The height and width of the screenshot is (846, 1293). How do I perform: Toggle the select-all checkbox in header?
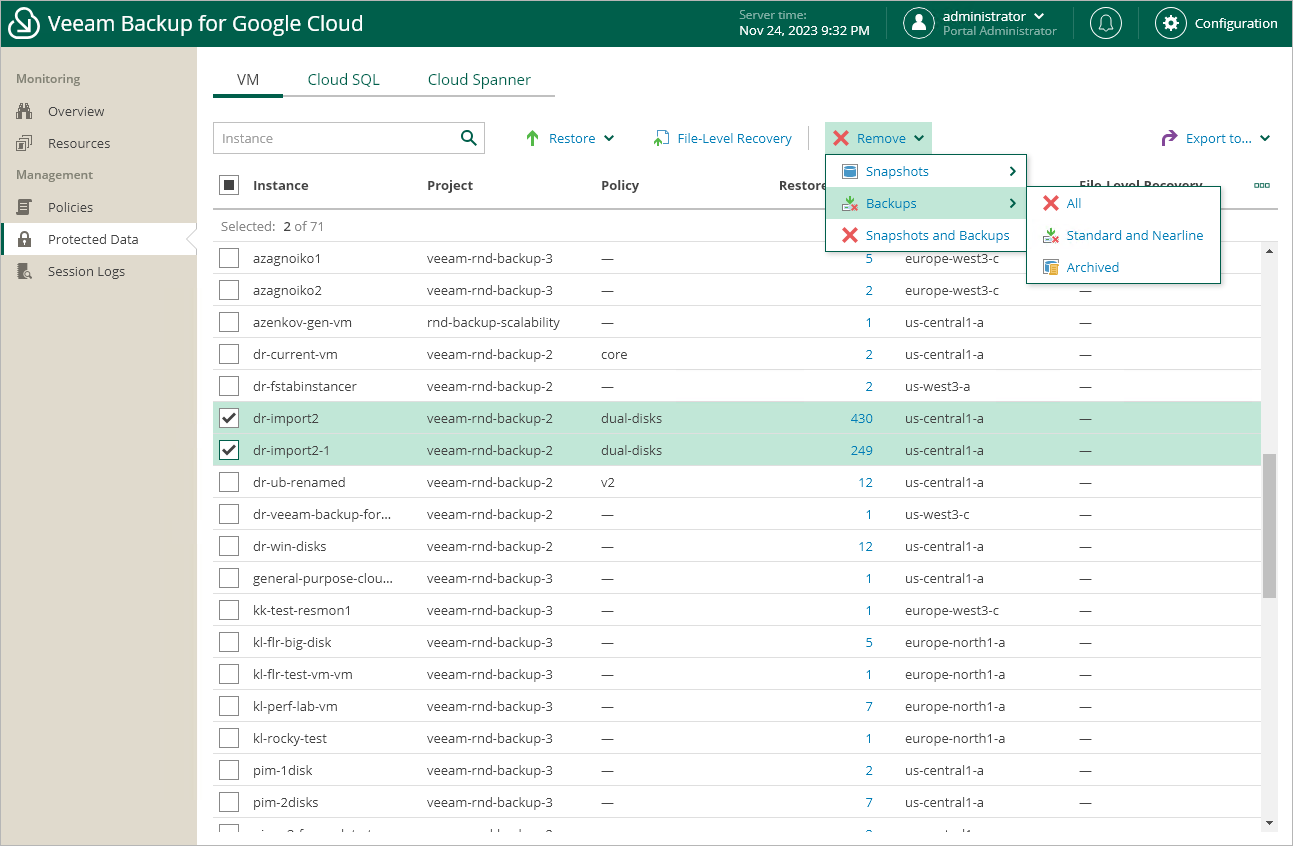[229, 185]
